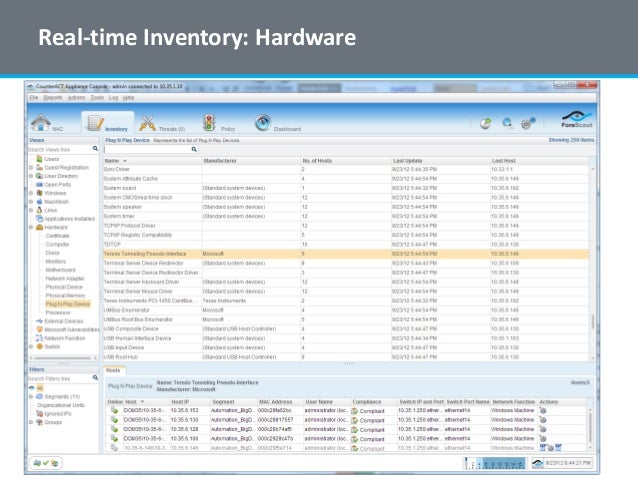The height and width of the screenshot is (479, 638).
Task: Click the device table vertical scrollbar
Action: coord(592,322)
